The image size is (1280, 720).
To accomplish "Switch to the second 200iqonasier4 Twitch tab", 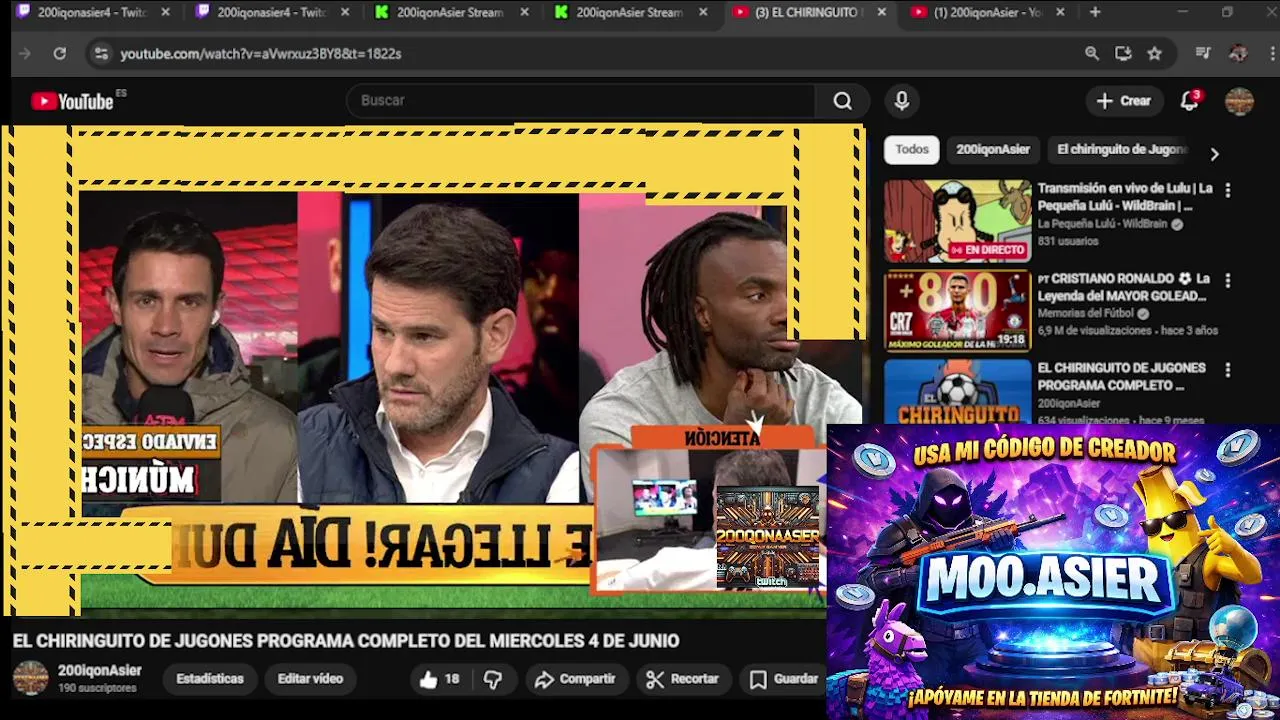I will (x=271, y=12).
